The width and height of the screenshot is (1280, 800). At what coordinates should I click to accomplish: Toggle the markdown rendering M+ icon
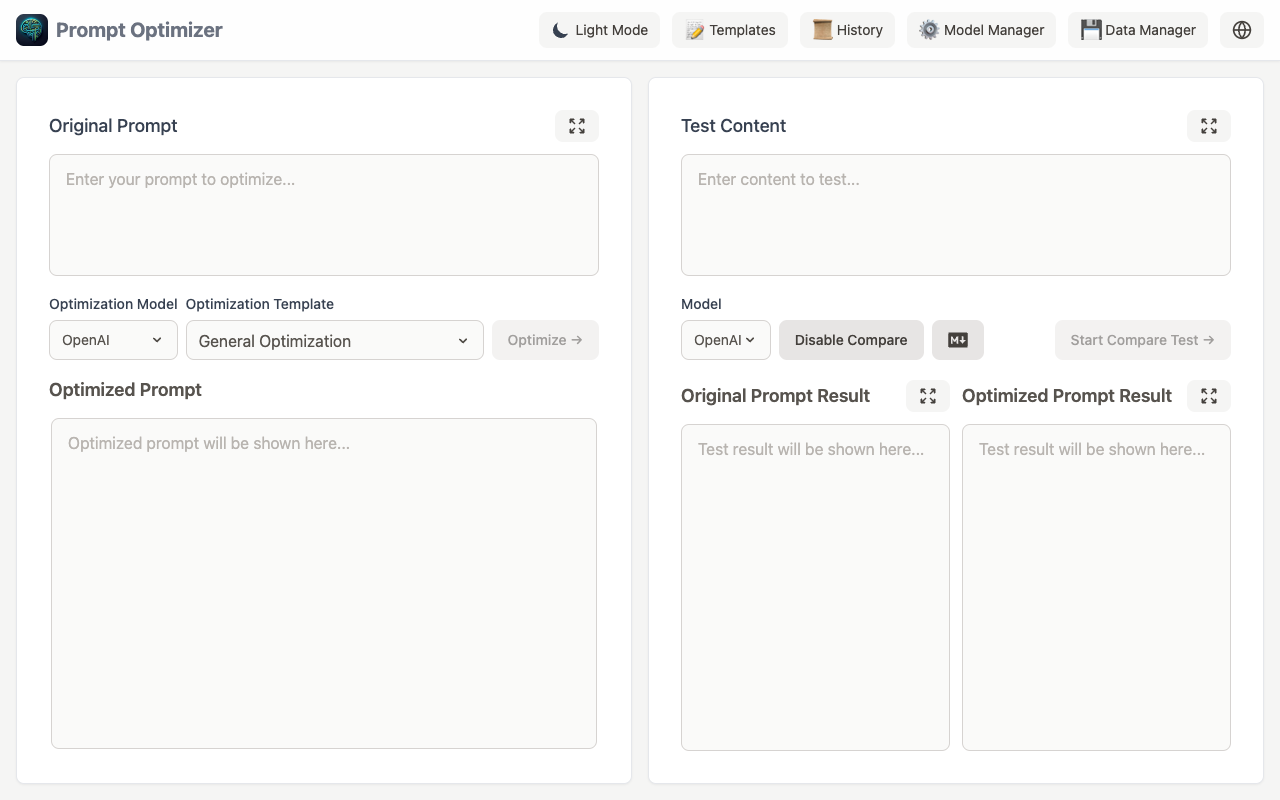click(957, 340)
